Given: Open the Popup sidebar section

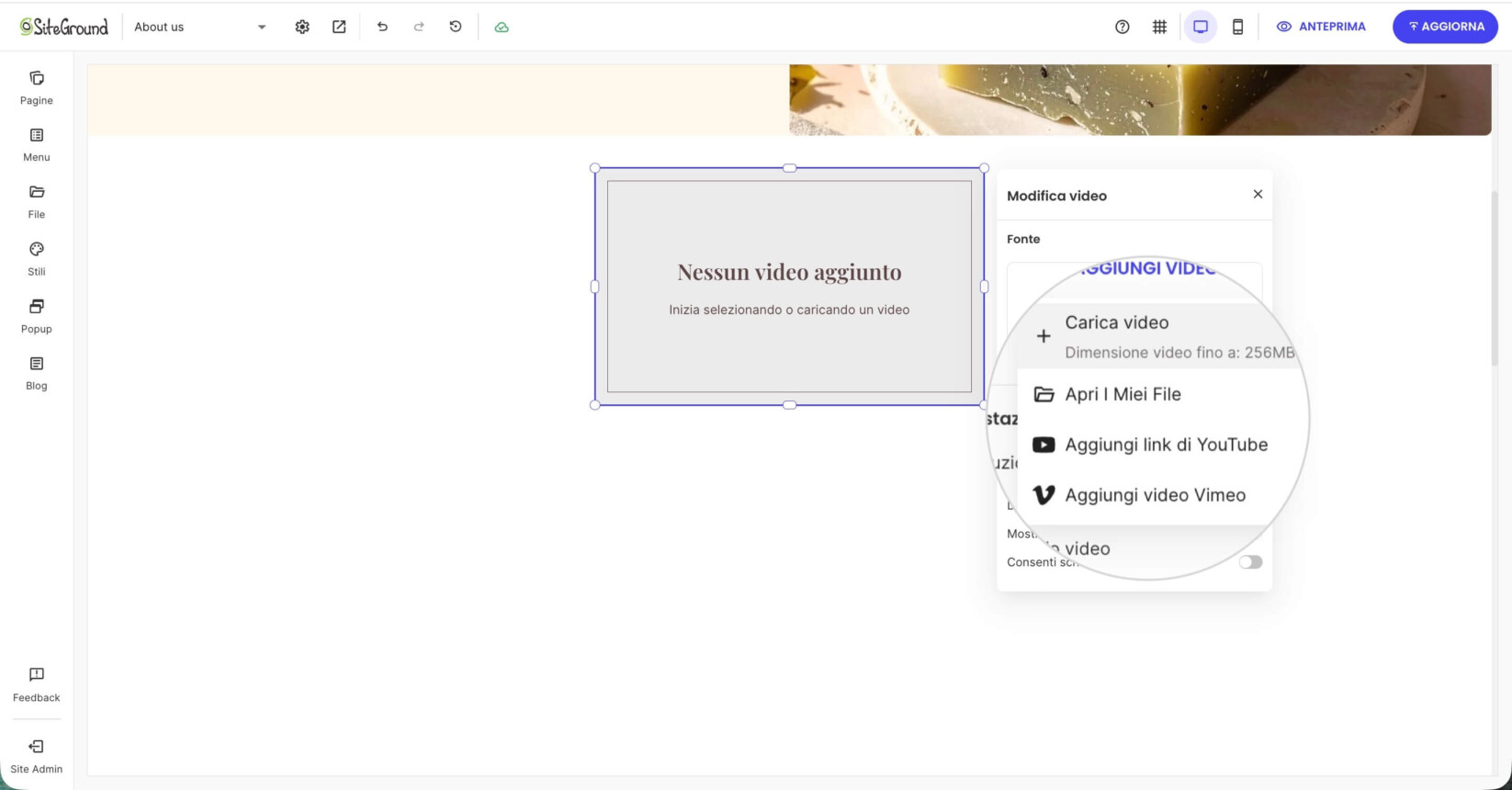Looking at the screenshot, I should [37, 316].
